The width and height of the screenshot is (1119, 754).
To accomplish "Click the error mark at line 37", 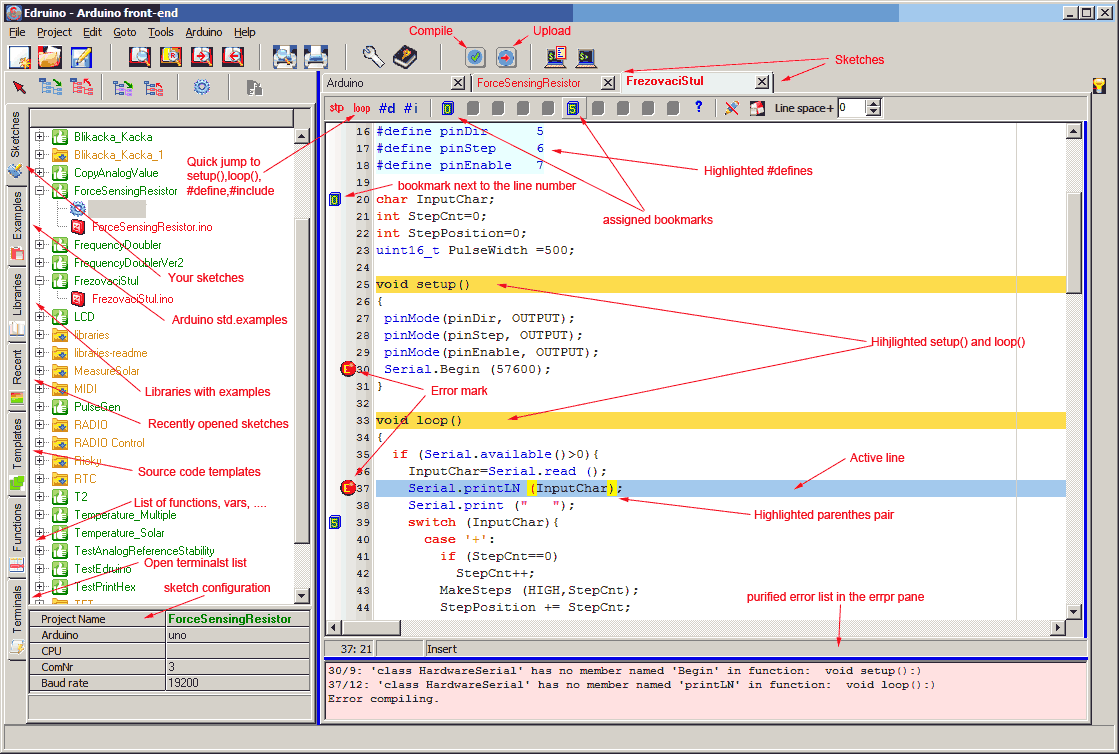I will tap(348, 488).
